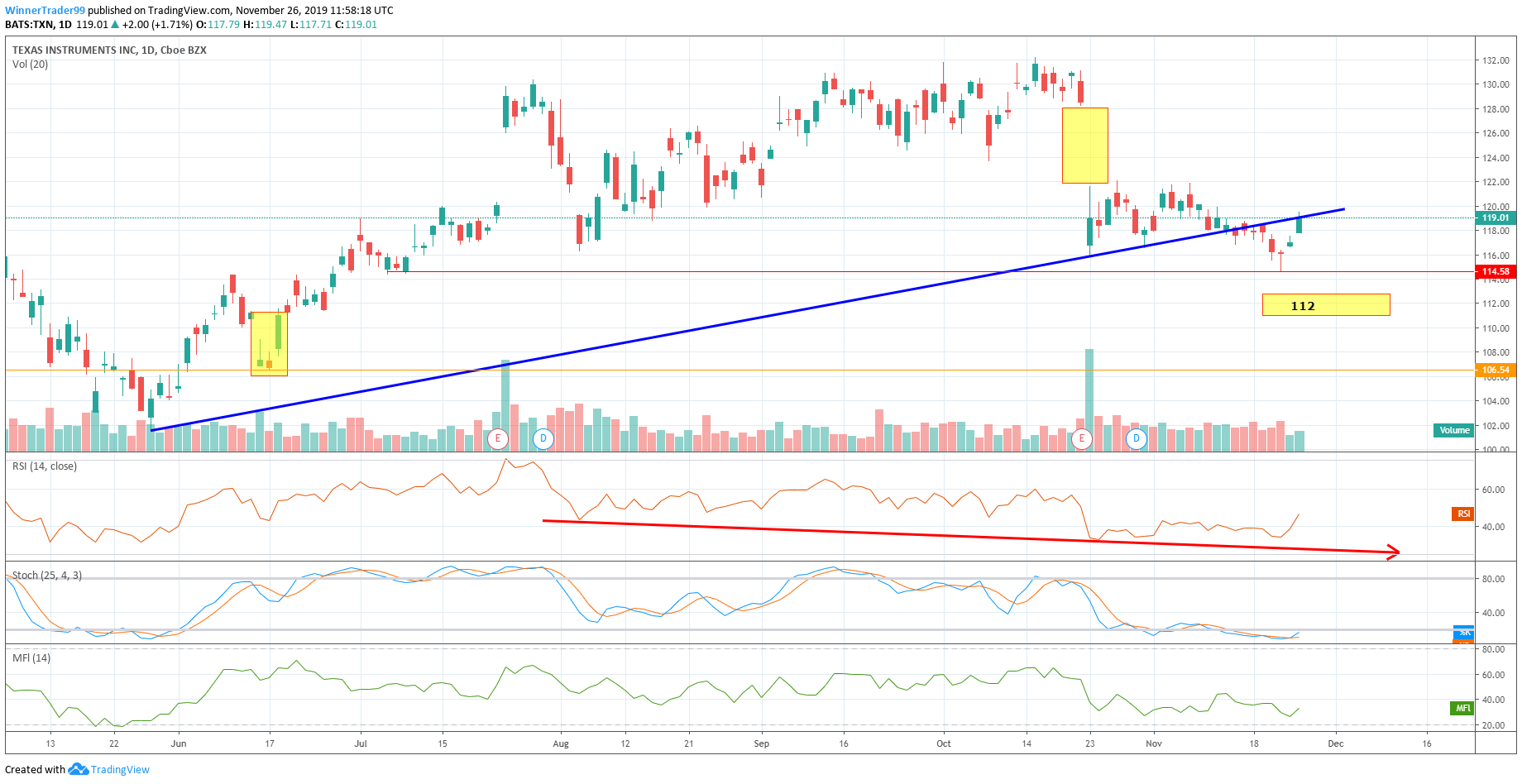Click the 'RSI (14, close)' indicator legend
Screen dimensions: 1522x784
(45, 466)
